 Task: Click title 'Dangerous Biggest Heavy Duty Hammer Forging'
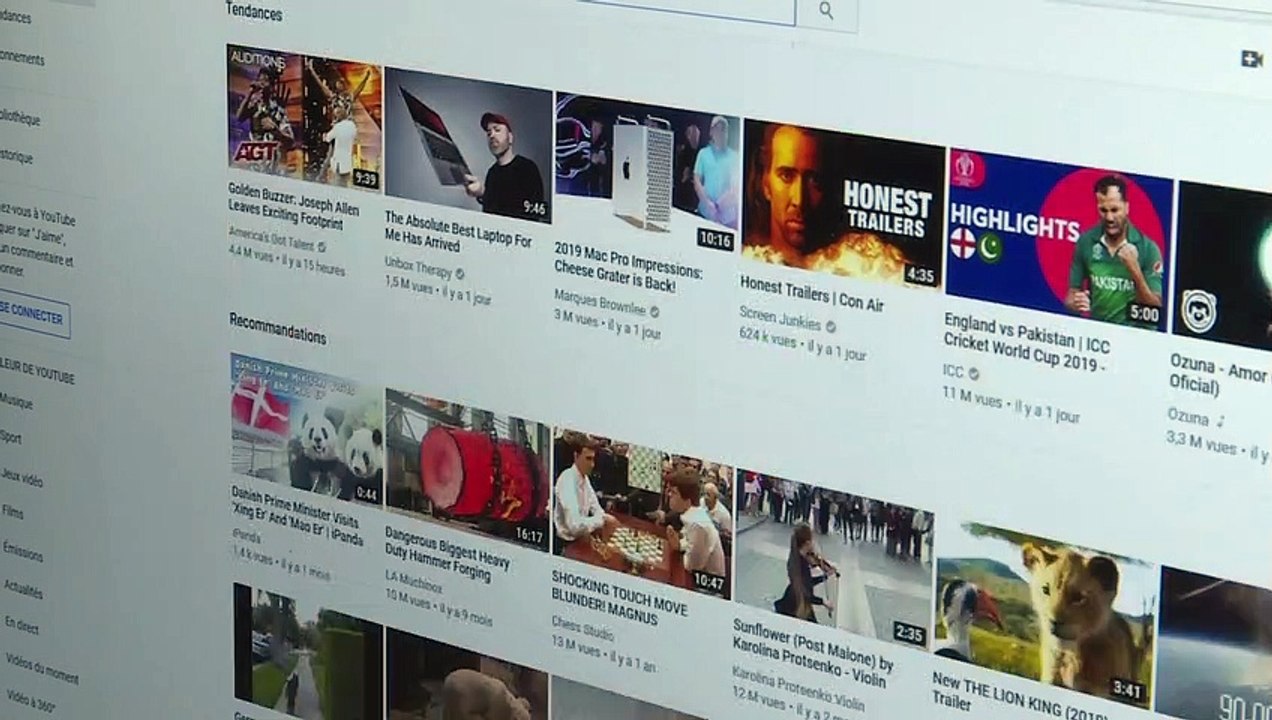pyautogui.click(x=447, y=553)
